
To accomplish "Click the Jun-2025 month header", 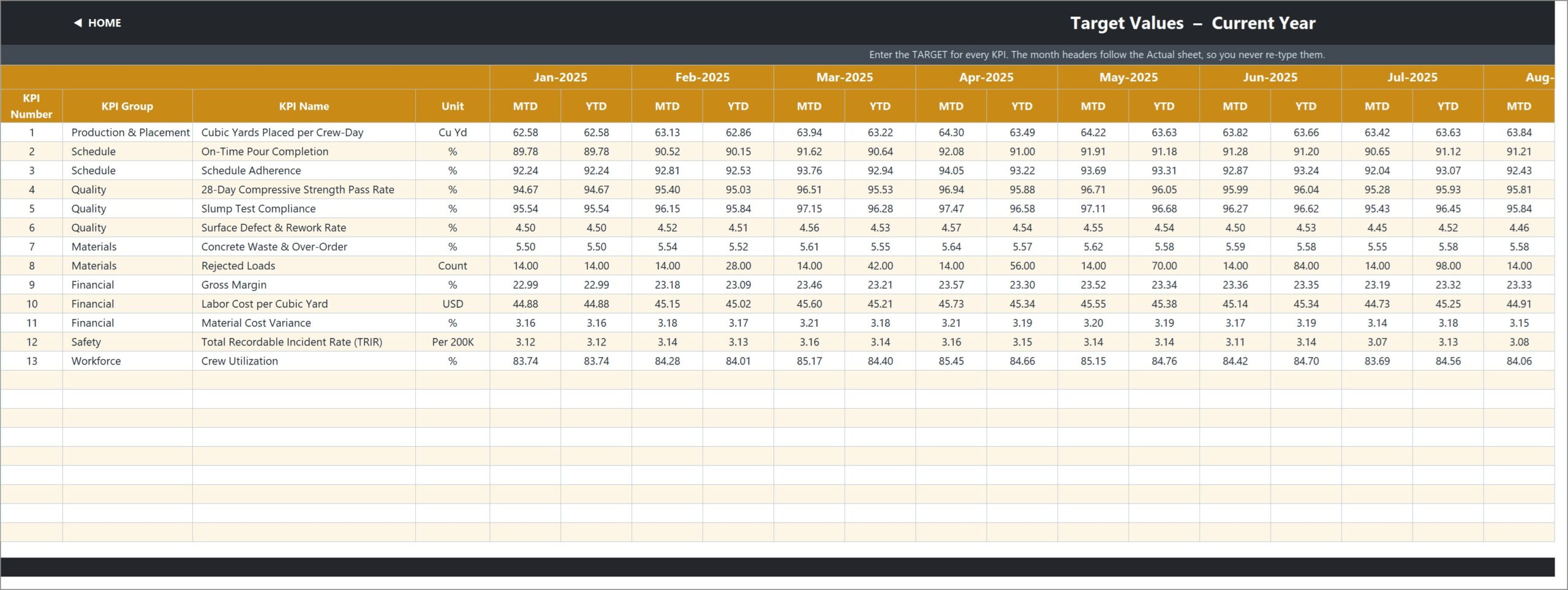I will click(1270, 77).
